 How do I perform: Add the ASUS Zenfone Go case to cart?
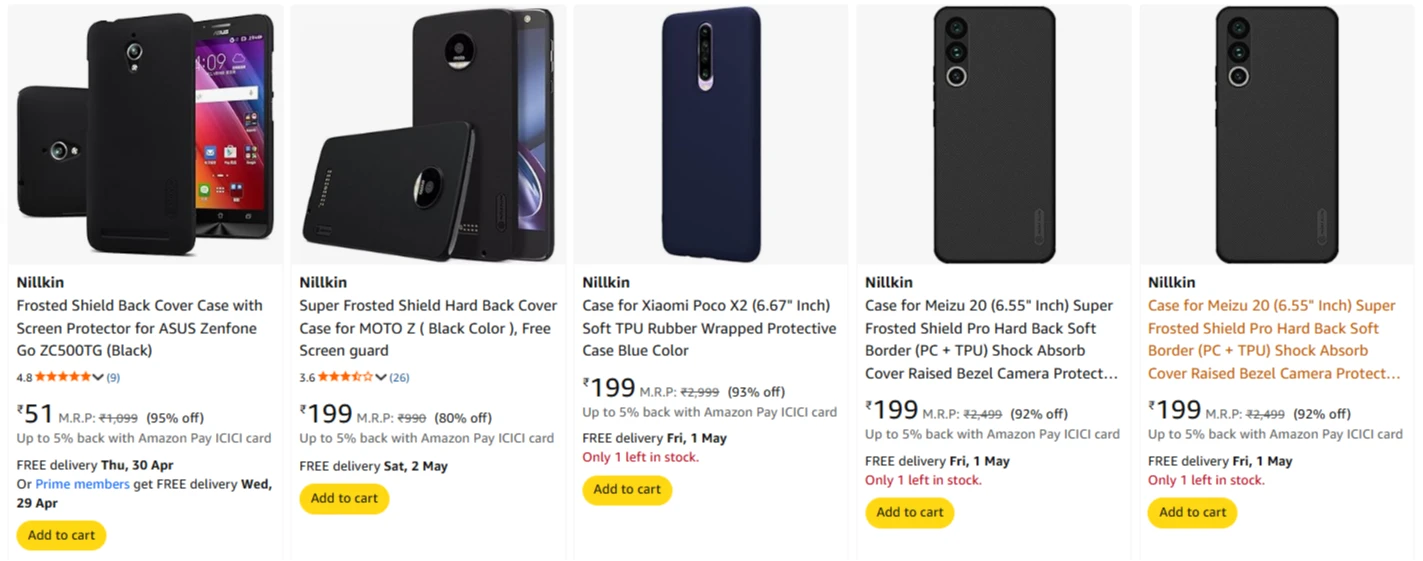click(x=62, y=535)
